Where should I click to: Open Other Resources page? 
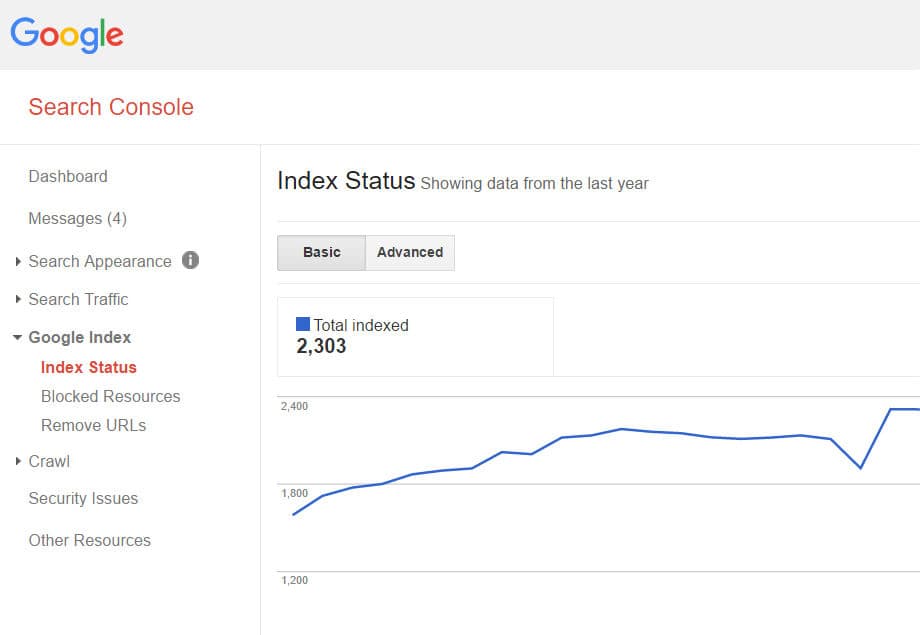90,540
